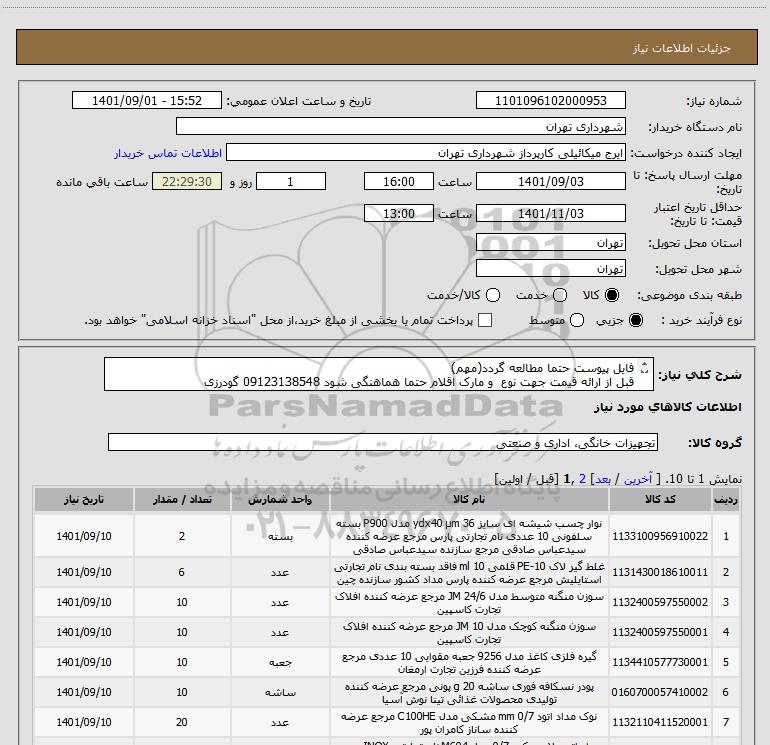
Task: Click the کد کالا column header
Action: (x=660, y=499)
